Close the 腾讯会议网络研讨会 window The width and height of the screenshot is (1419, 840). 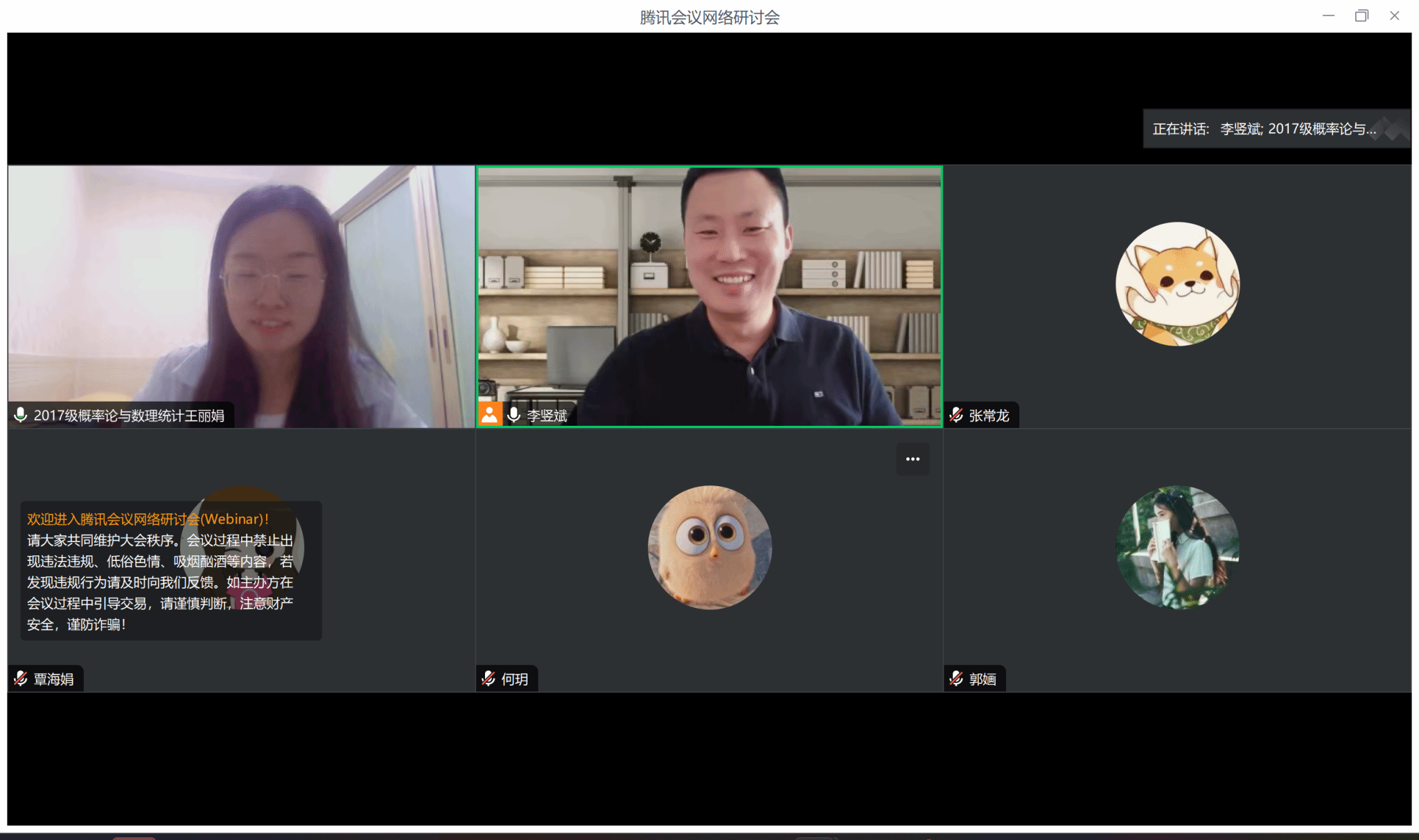1395,16
